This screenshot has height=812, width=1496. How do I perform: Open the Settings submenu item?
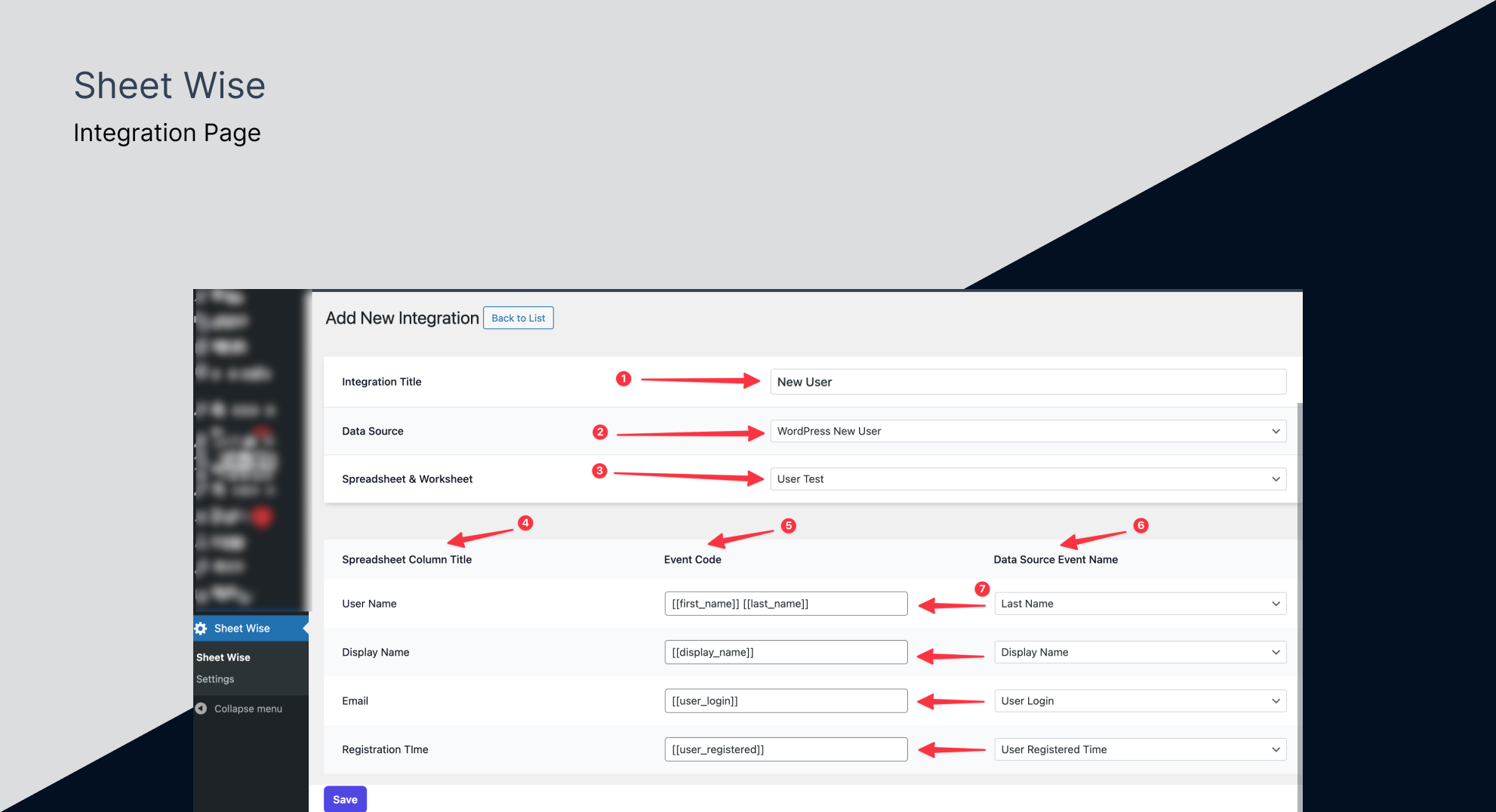[x=215, y=679]
